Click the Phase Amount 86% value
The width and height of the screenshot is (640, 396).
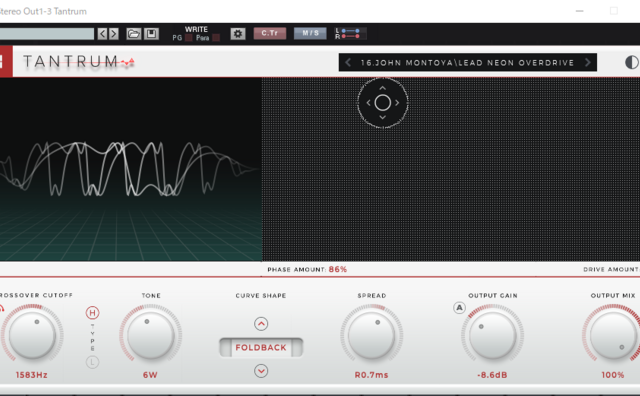pos(338,269)
